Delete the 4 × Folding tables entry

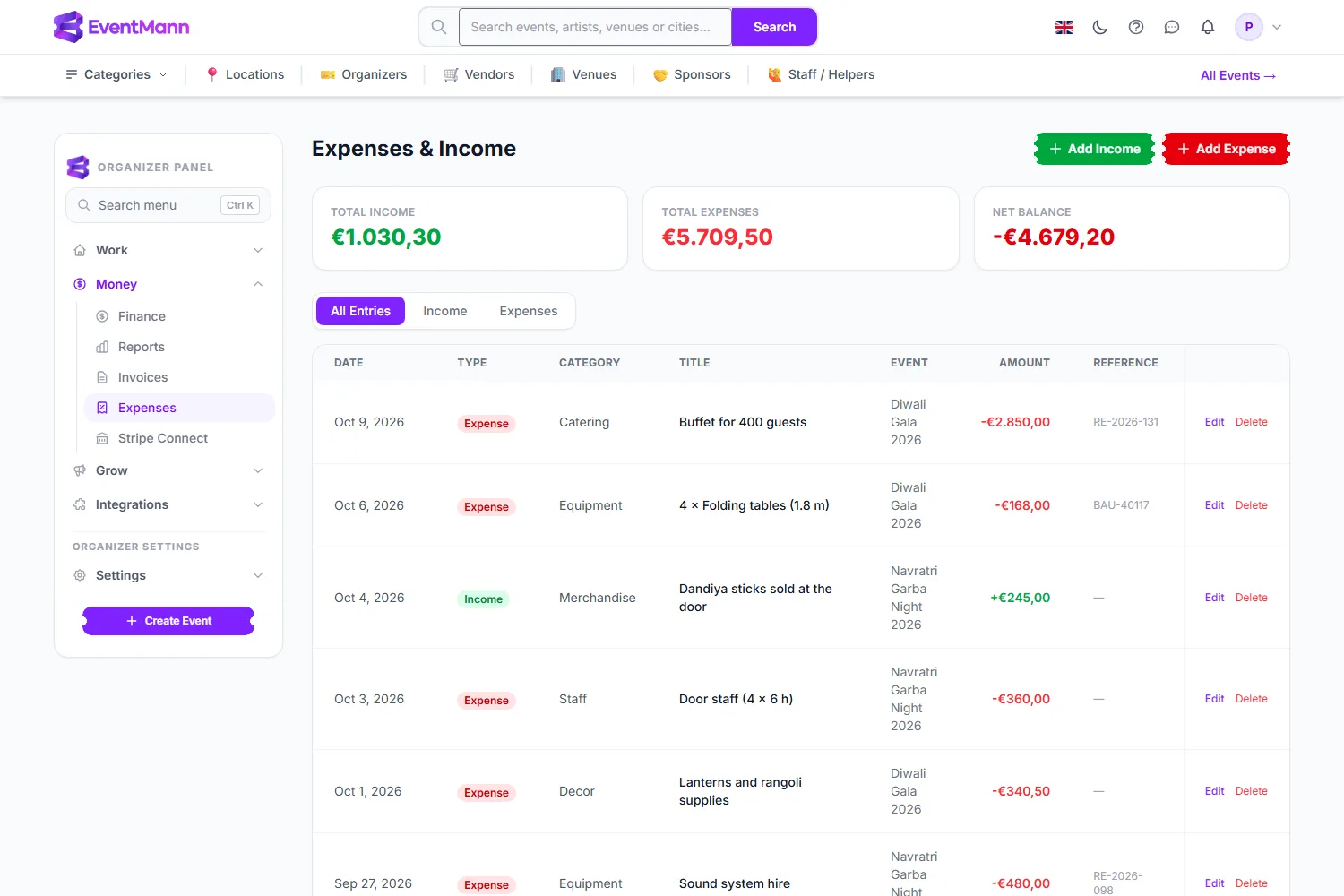[x=1252, y=505]
